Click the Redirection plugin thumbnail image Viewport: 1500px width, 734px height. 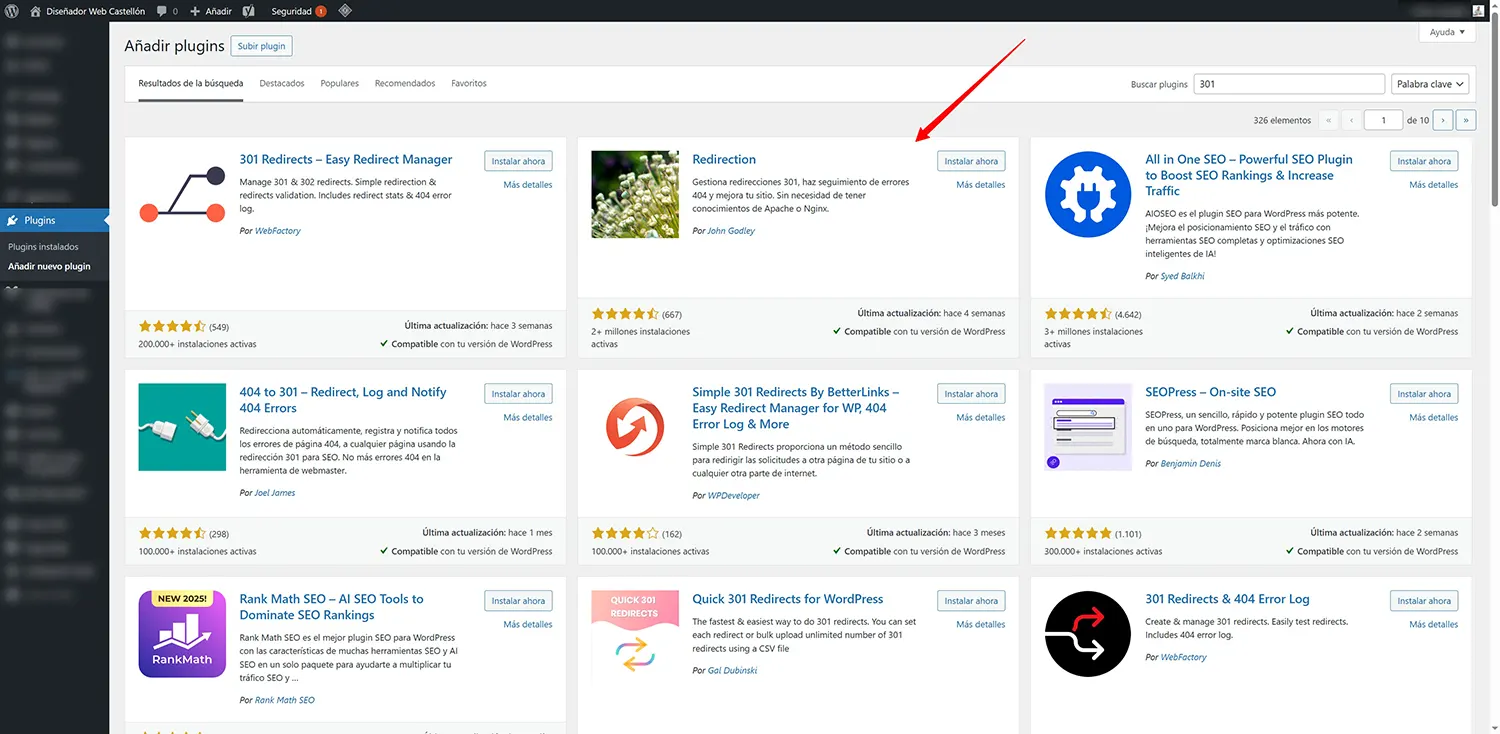tap(634, 193)
